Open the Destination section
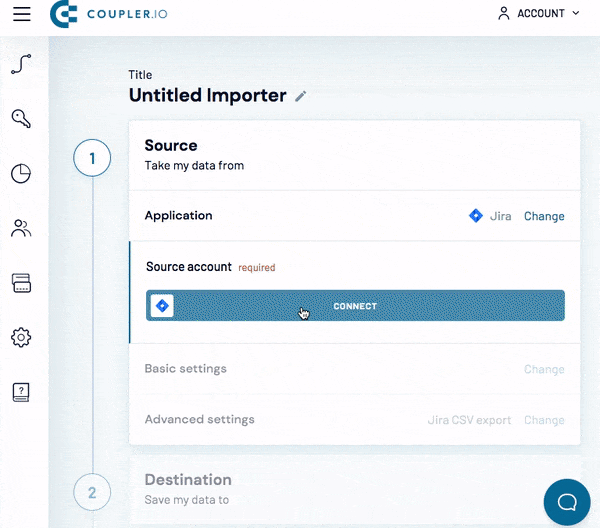This screenshot has height=528, width=600. [x=355, y=491]
